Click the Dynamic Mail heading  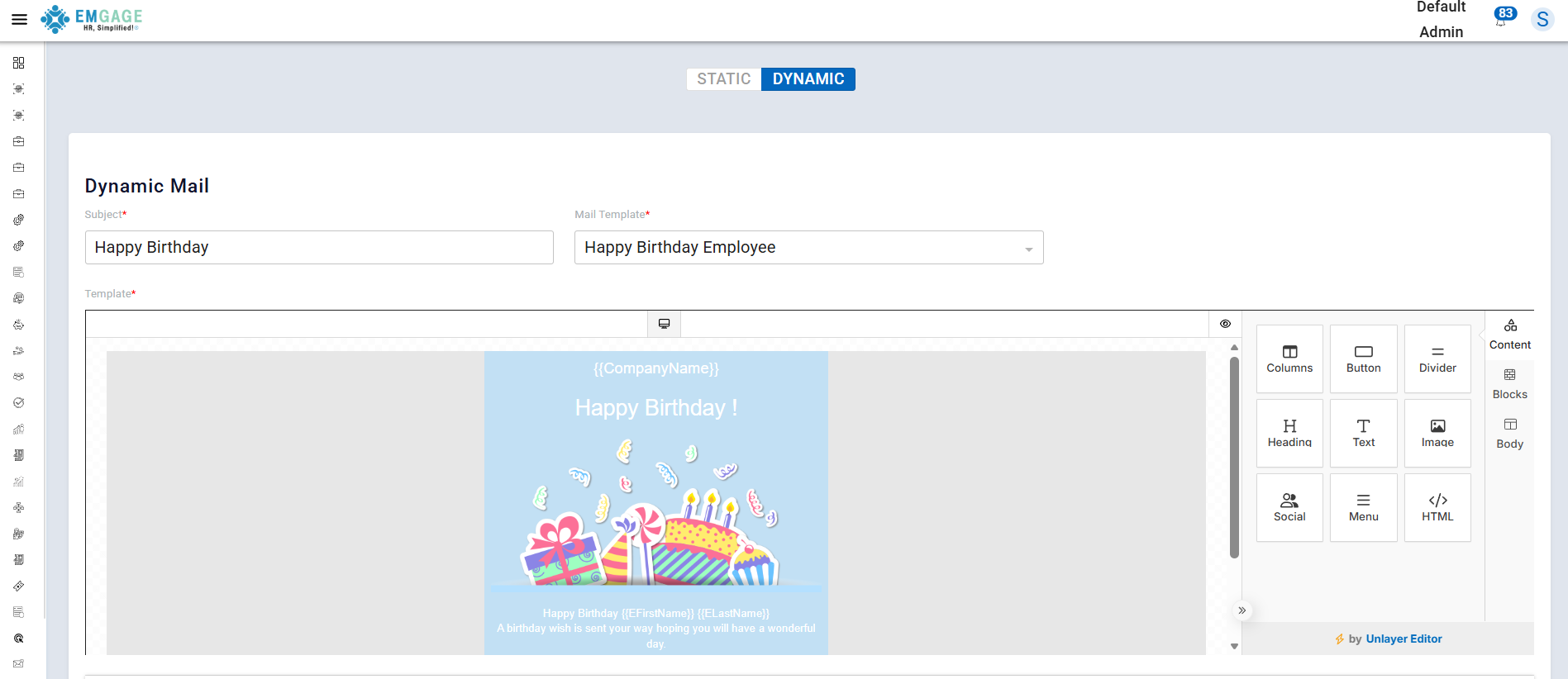click(x=147, y=186)
